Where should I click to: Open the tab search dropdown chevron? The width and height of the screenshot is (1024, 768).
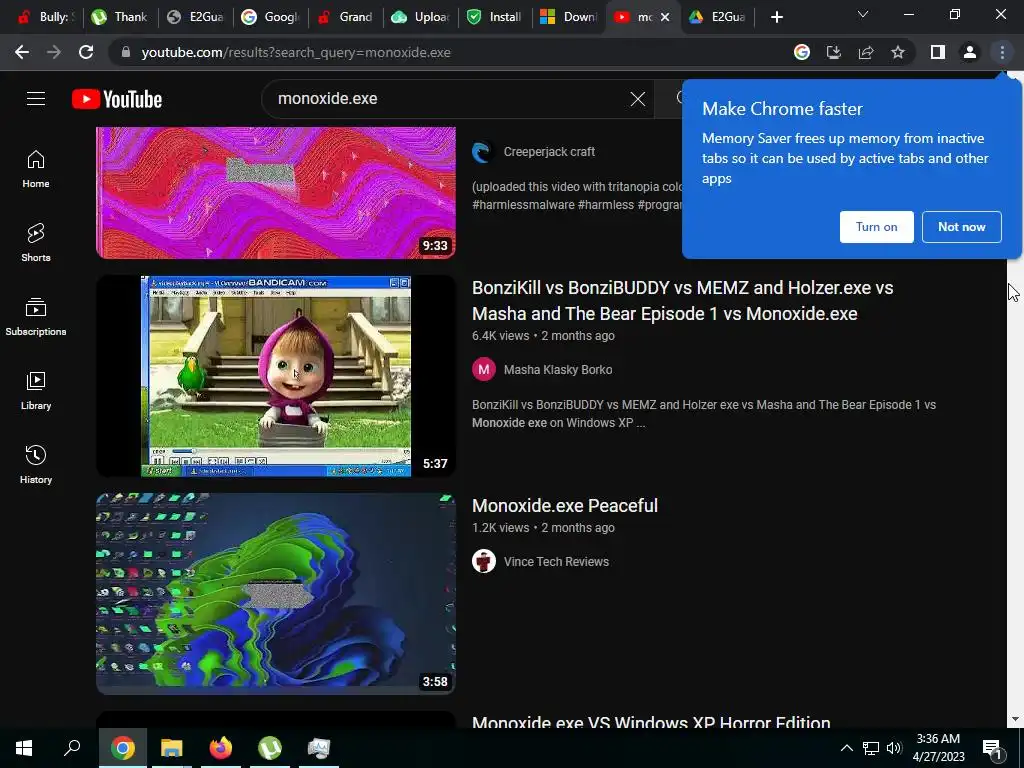[x=863, y=14]
